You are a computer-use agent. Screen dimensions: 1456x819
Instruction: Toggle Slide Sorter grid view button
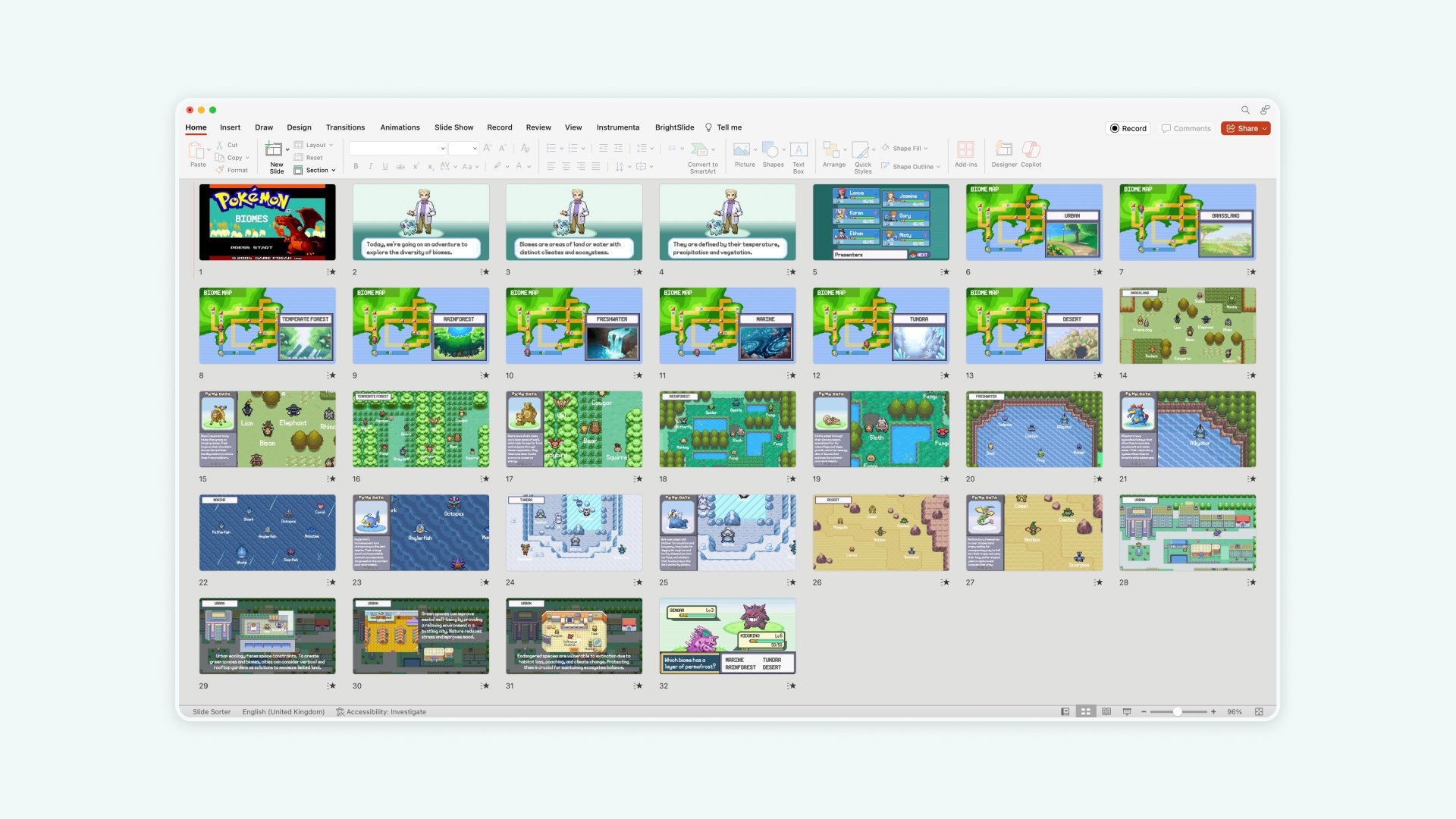coord(1086,712)
